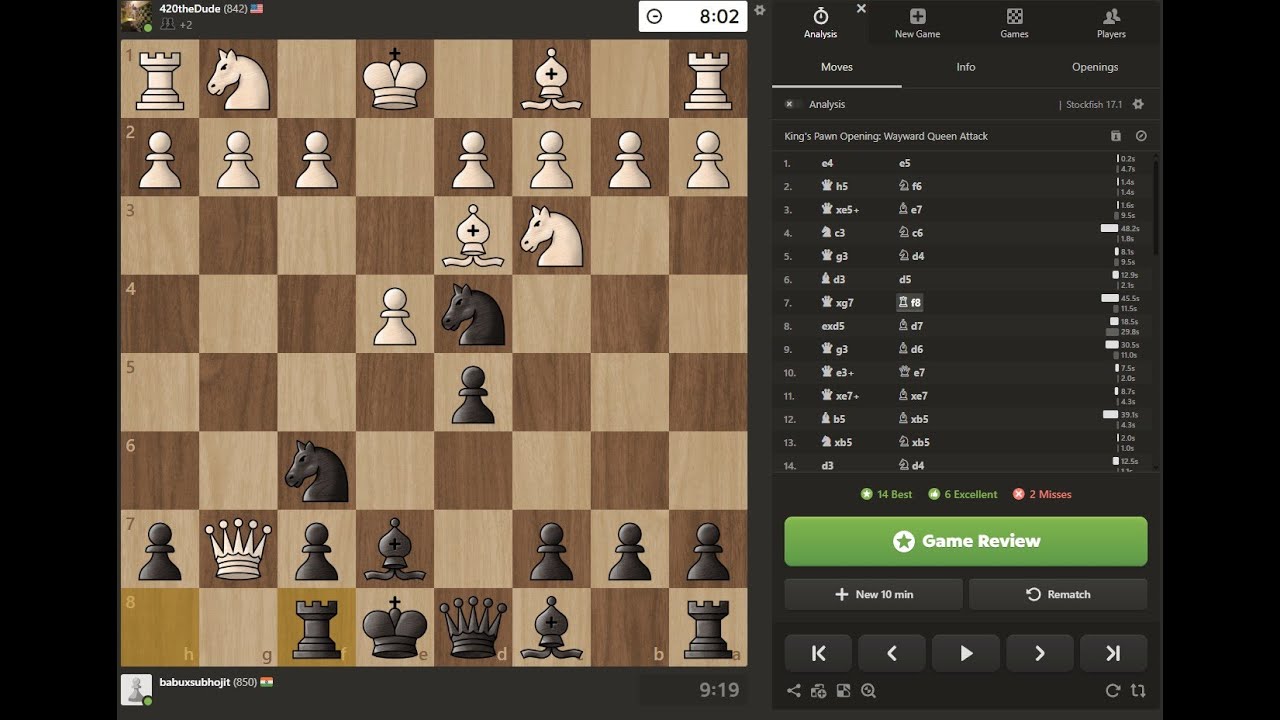The height and width of the screenshot is (720, 1280).
Task: Select move 8. exd5 in move list
Action: 833,326
